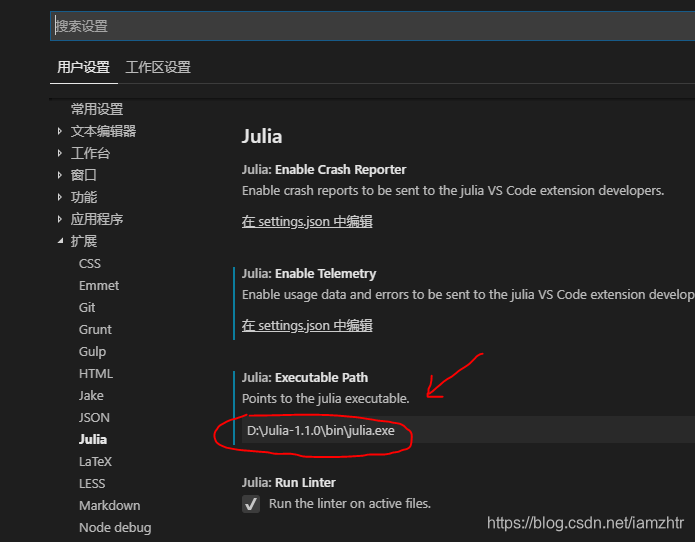Expand the 功能 tree arrow

(x=60, y=197)
